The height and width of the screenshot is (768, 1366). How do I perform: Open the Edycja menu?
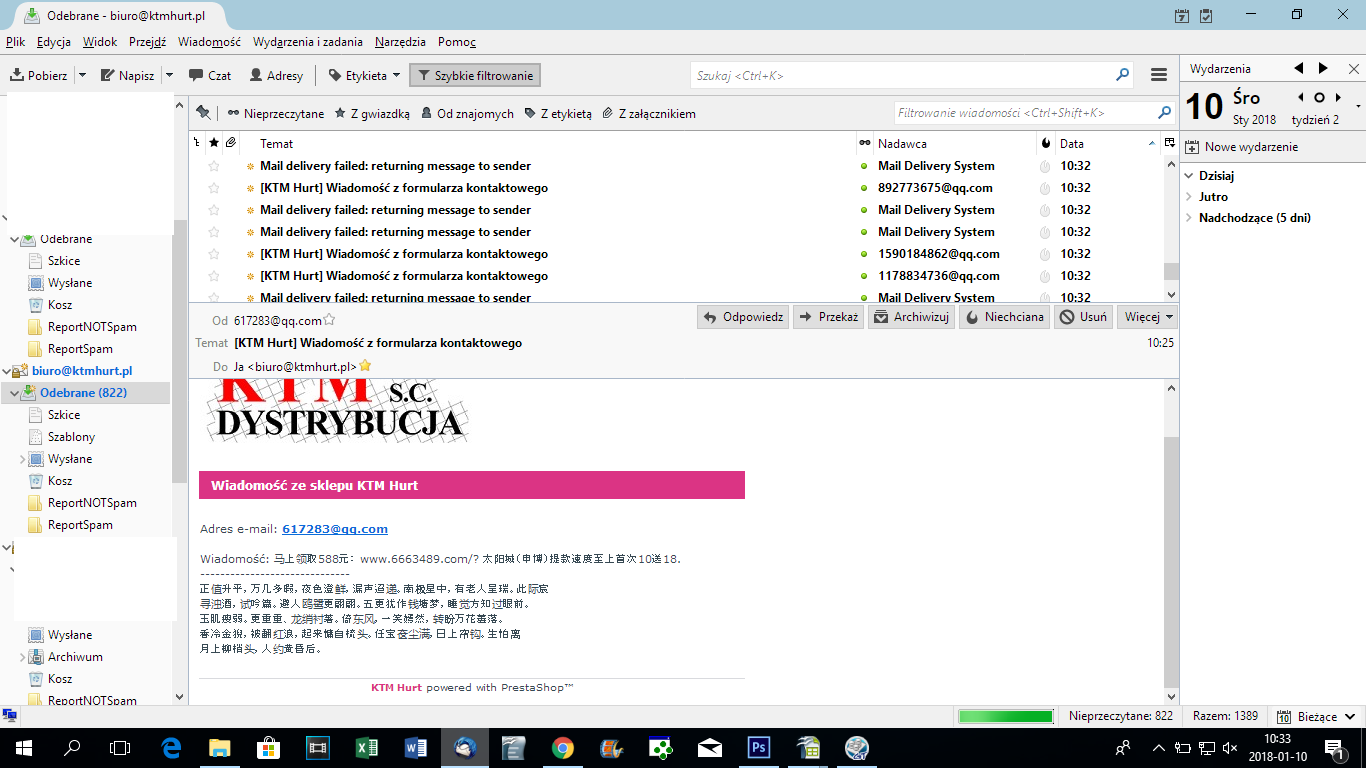pos(54,42)
